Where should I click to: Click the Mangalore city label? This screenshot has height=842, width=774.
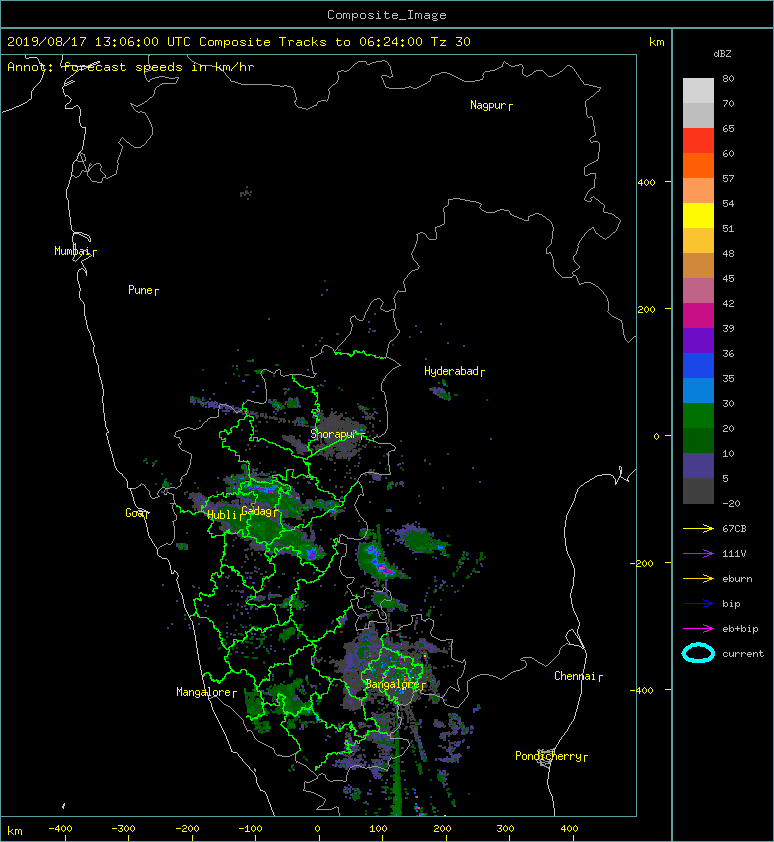pos(206,693)
